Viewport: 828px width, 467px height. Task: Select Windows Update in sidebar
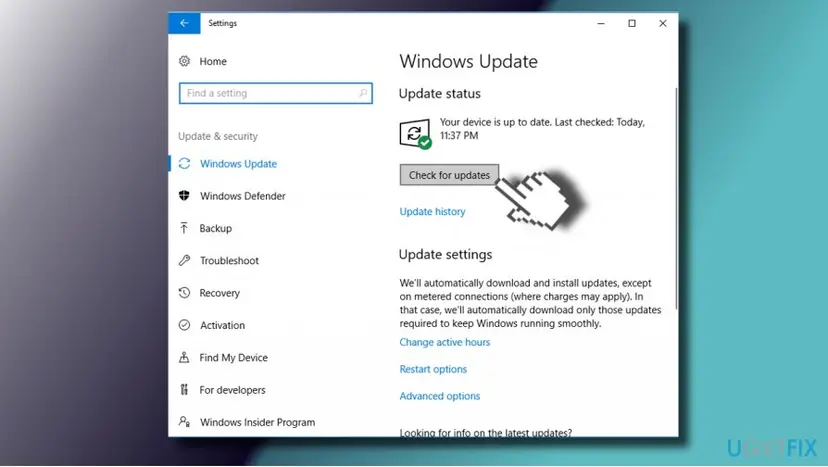(x=238, y=164)
